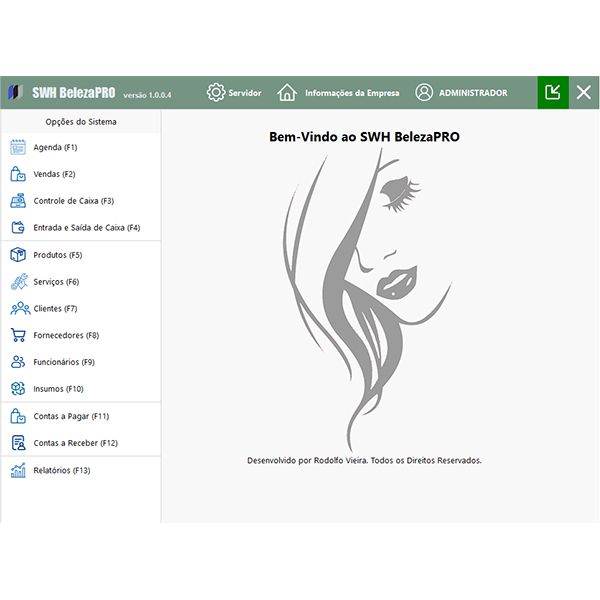Open Funcionários (F9) menu entry

click(x=63, y=362)
